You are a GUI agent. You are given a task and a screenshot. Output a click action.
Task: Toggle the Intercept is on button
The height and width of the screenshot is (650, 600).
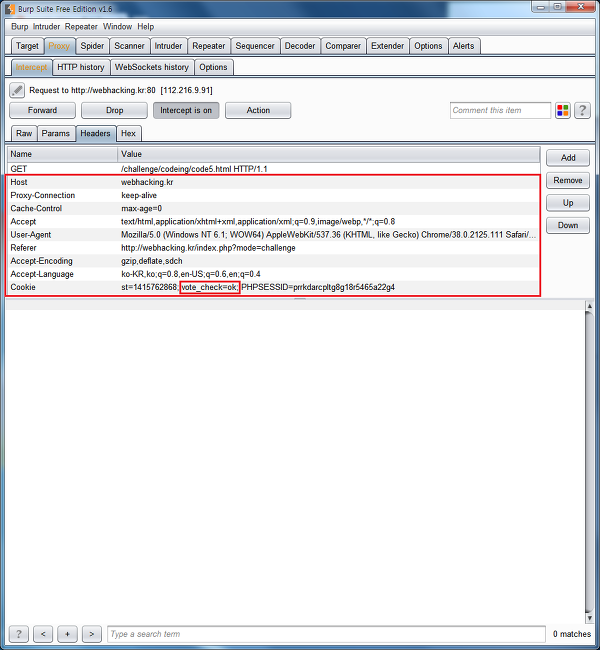186,111
